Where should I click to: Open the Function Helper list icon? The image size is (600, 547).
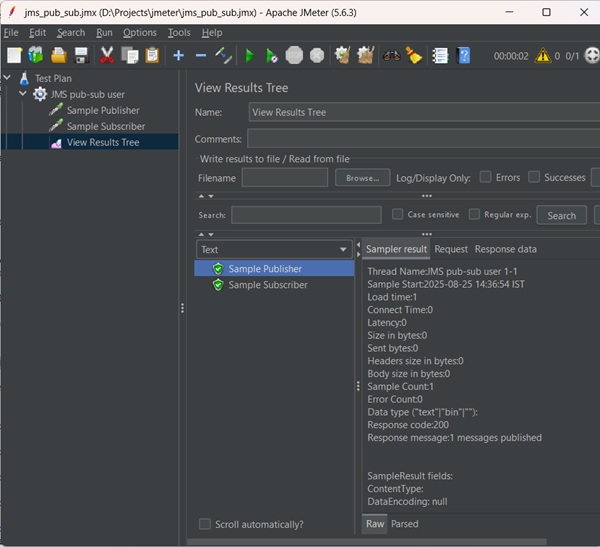tap(440, 56)
